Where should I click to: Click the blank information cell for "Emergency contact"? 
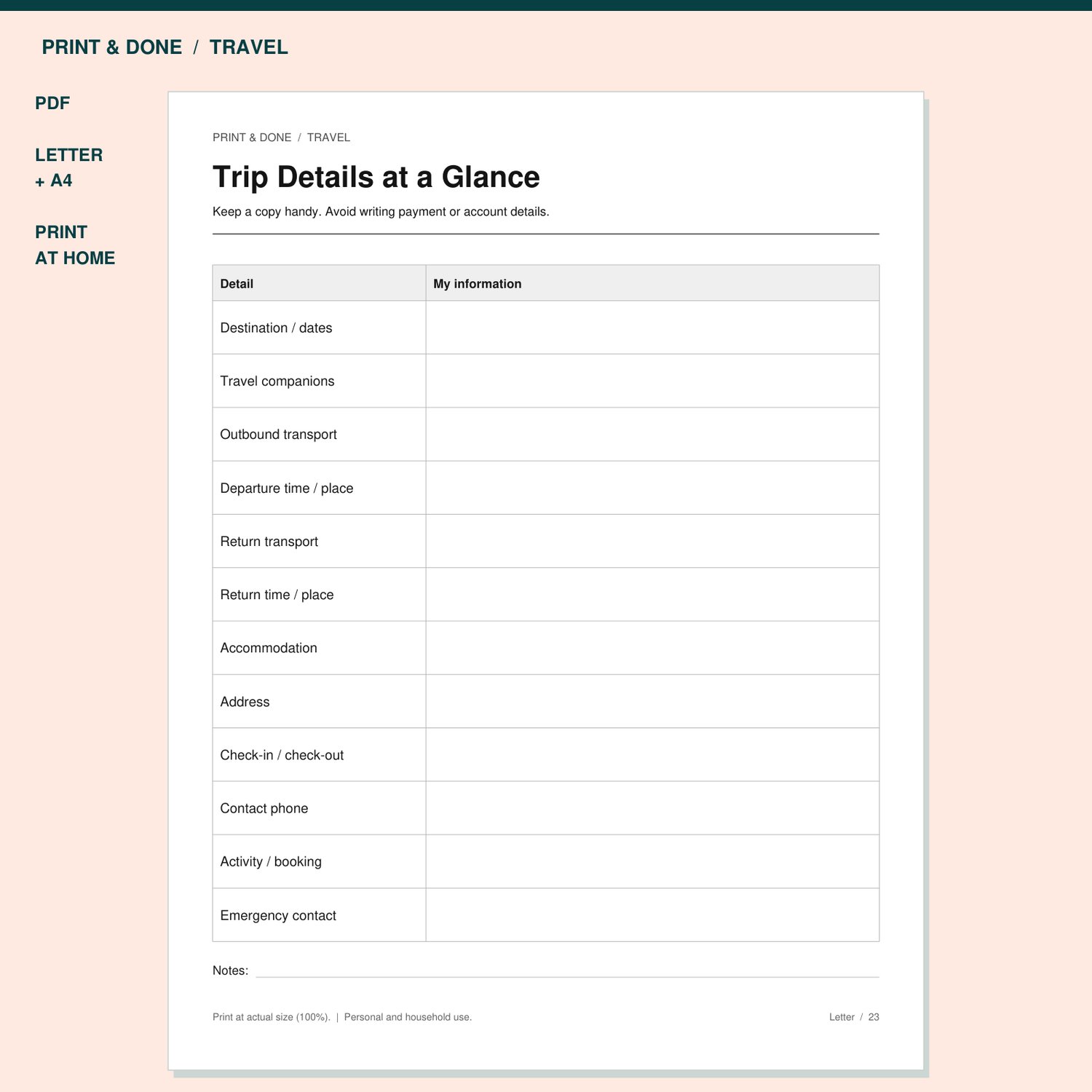pyautogui.click(x=652, y=915)
